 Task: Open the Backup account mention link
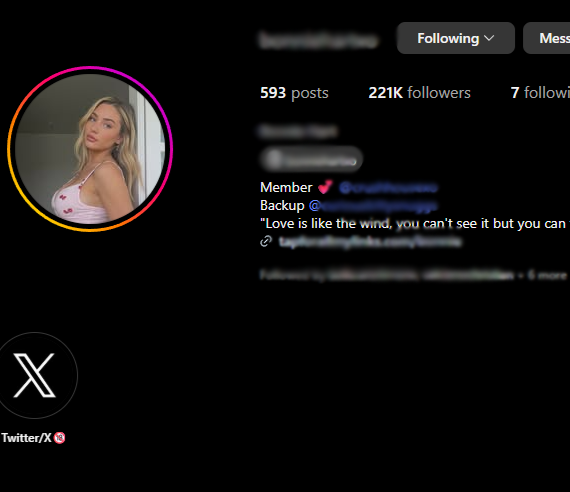[x=373, y=206]
